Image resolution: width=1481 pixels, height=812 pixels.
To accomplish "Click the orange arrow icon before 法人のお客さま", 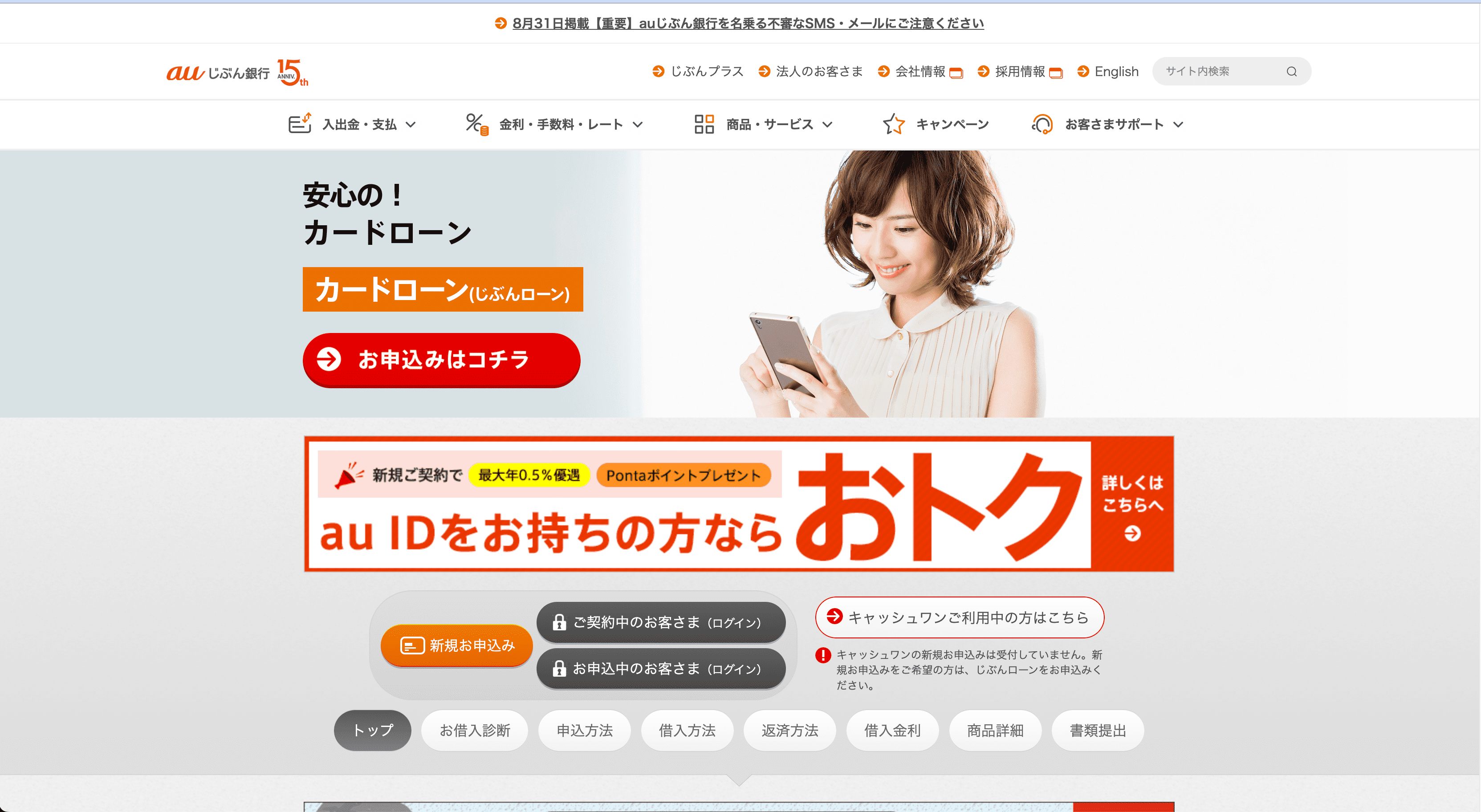I will pos(764,71).
